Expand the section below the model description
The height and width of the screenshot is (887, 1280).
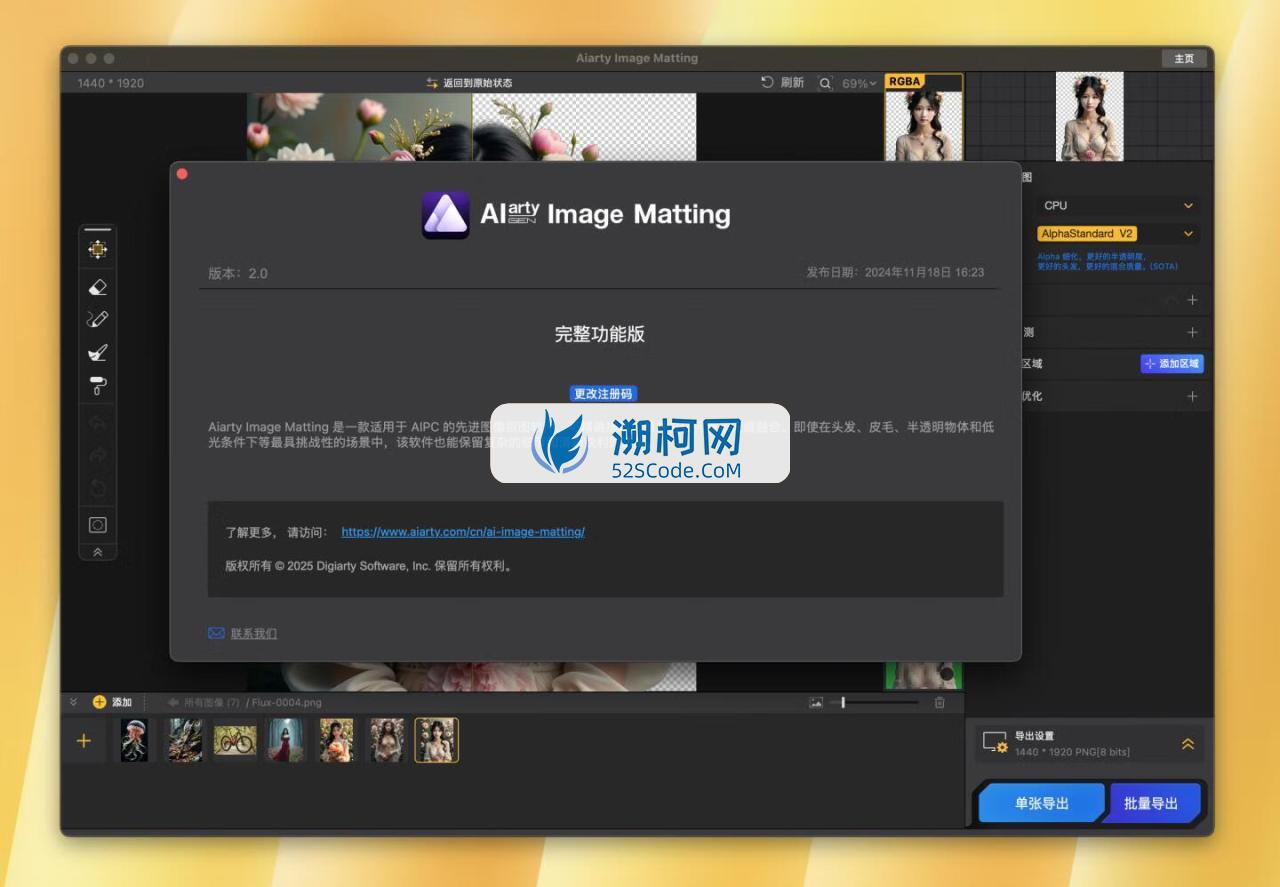(x=1192, y=300)
